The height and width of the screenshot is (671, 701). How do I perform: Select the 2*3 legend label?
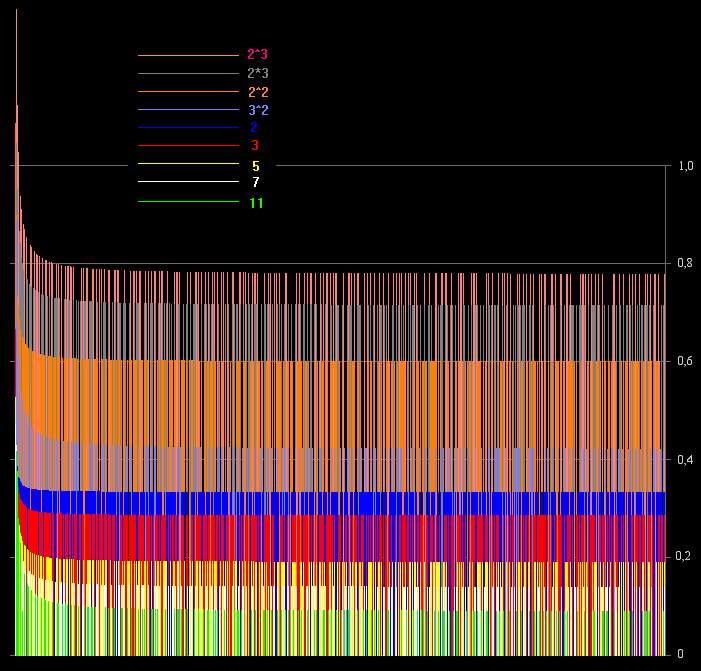257,74
